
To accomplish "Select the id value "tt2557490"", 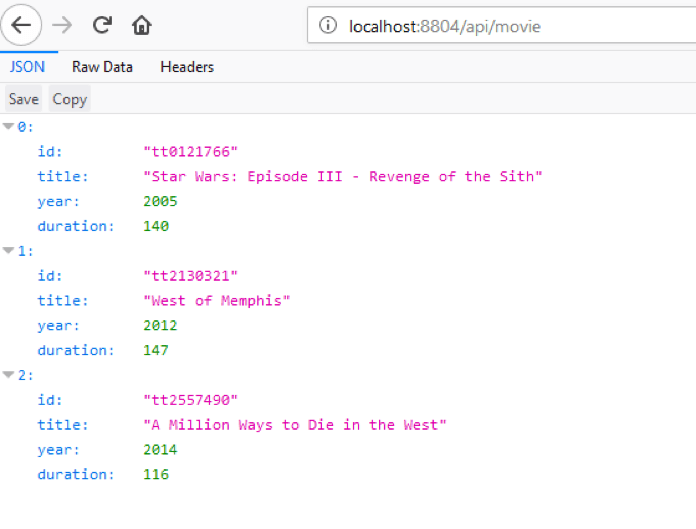I will pos(190,400).
